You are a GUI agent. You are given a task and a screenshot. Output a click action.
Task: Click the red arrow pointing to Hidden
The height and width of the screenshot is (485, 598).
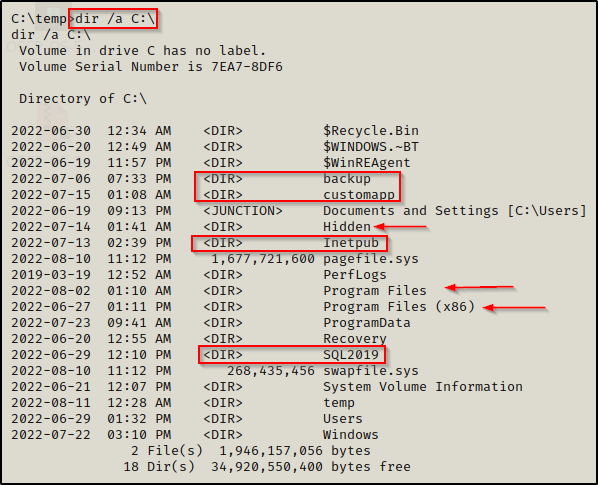coord(400,227)
